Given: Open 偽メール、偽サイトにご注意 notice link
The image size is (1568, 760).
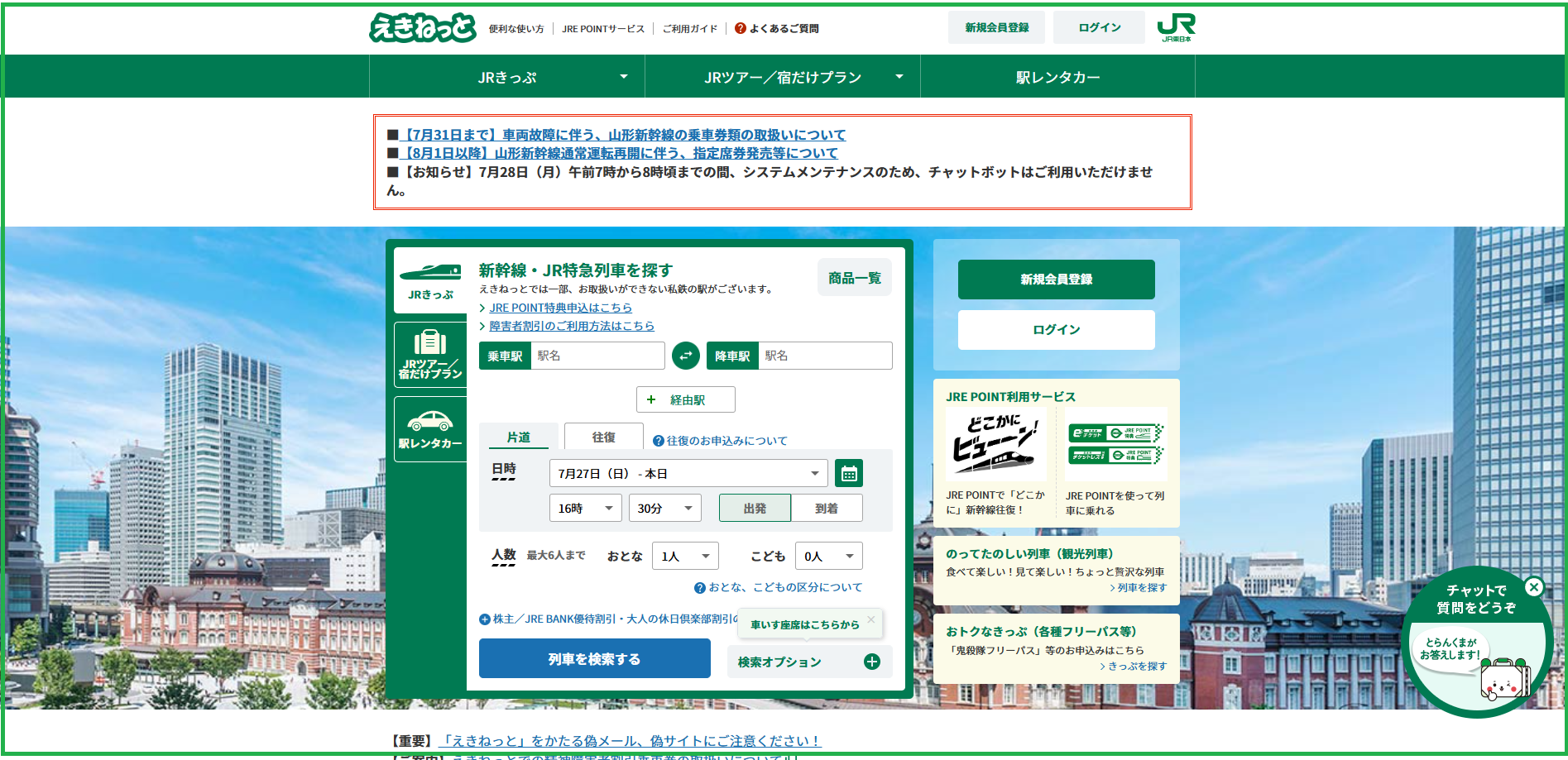Looking at the screenshot, I should point(630,741).
